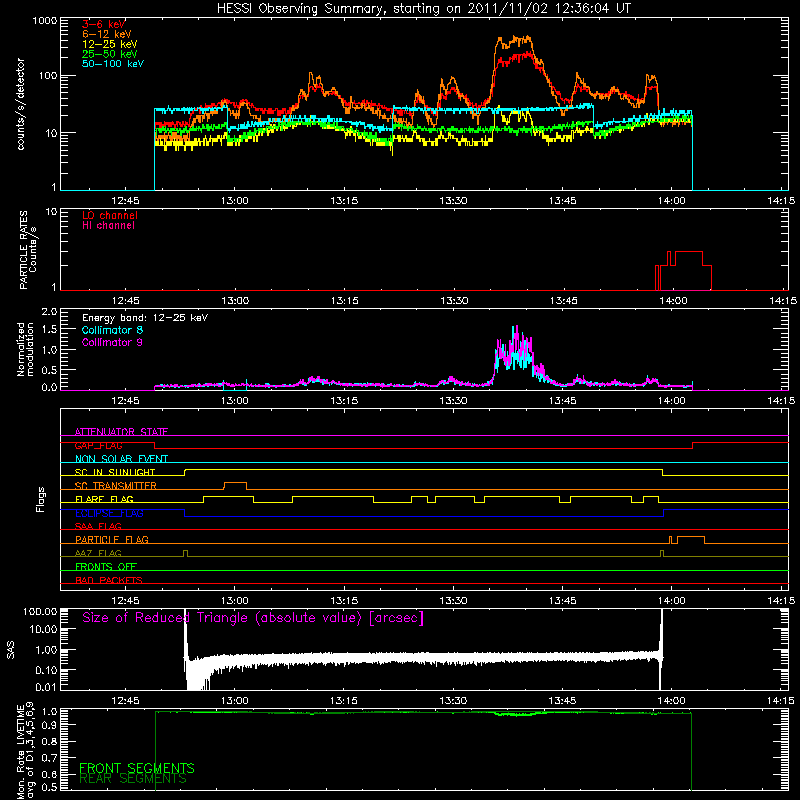This screenshot has height=800, width=800.
Task: Click the main flare peak in count-rate plot
Action: 514,41
